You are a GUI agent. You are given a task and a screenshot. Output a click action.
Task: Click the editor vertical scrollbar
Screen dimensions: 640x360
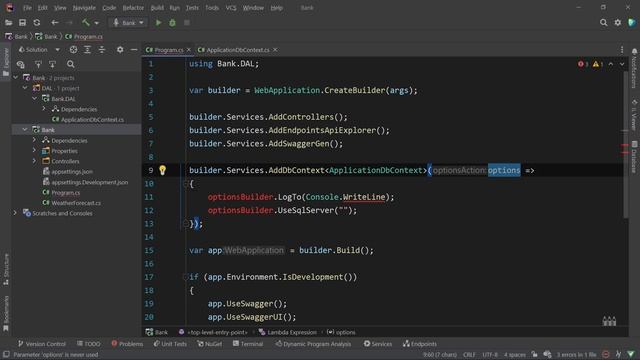point(625,145)
